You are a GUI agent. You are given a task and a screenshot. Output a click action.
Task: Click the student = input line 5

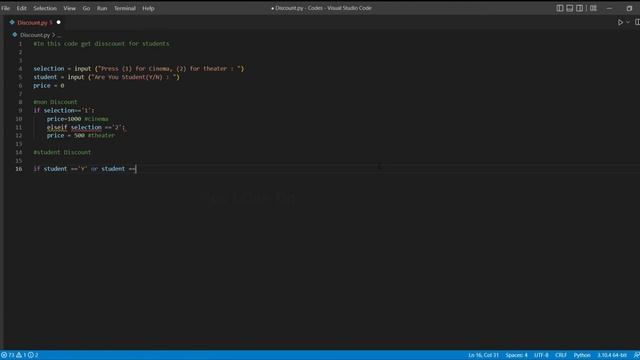click(x=107, y=77)
